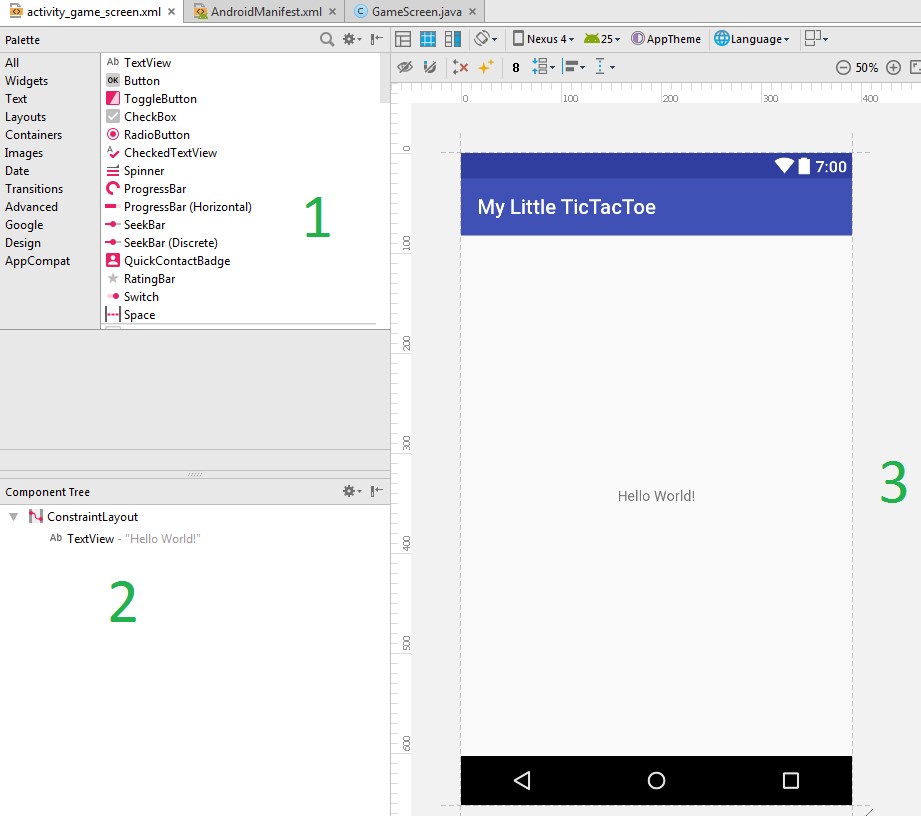Toggle Show Constraints eye icon

(x=405, y=67)
